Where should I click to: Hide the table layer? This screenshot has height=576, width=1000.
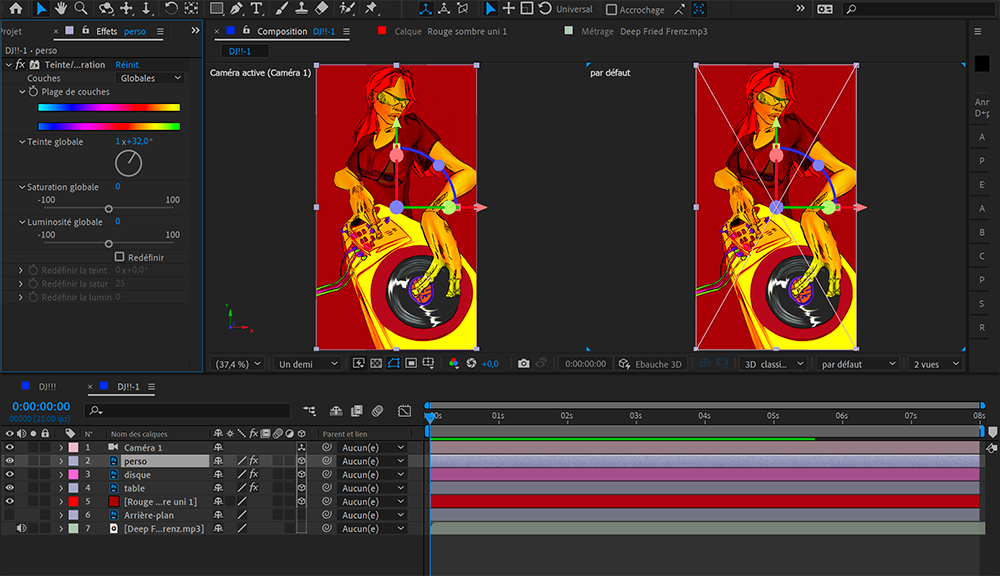pyautogui.click(x=10, y=487)
